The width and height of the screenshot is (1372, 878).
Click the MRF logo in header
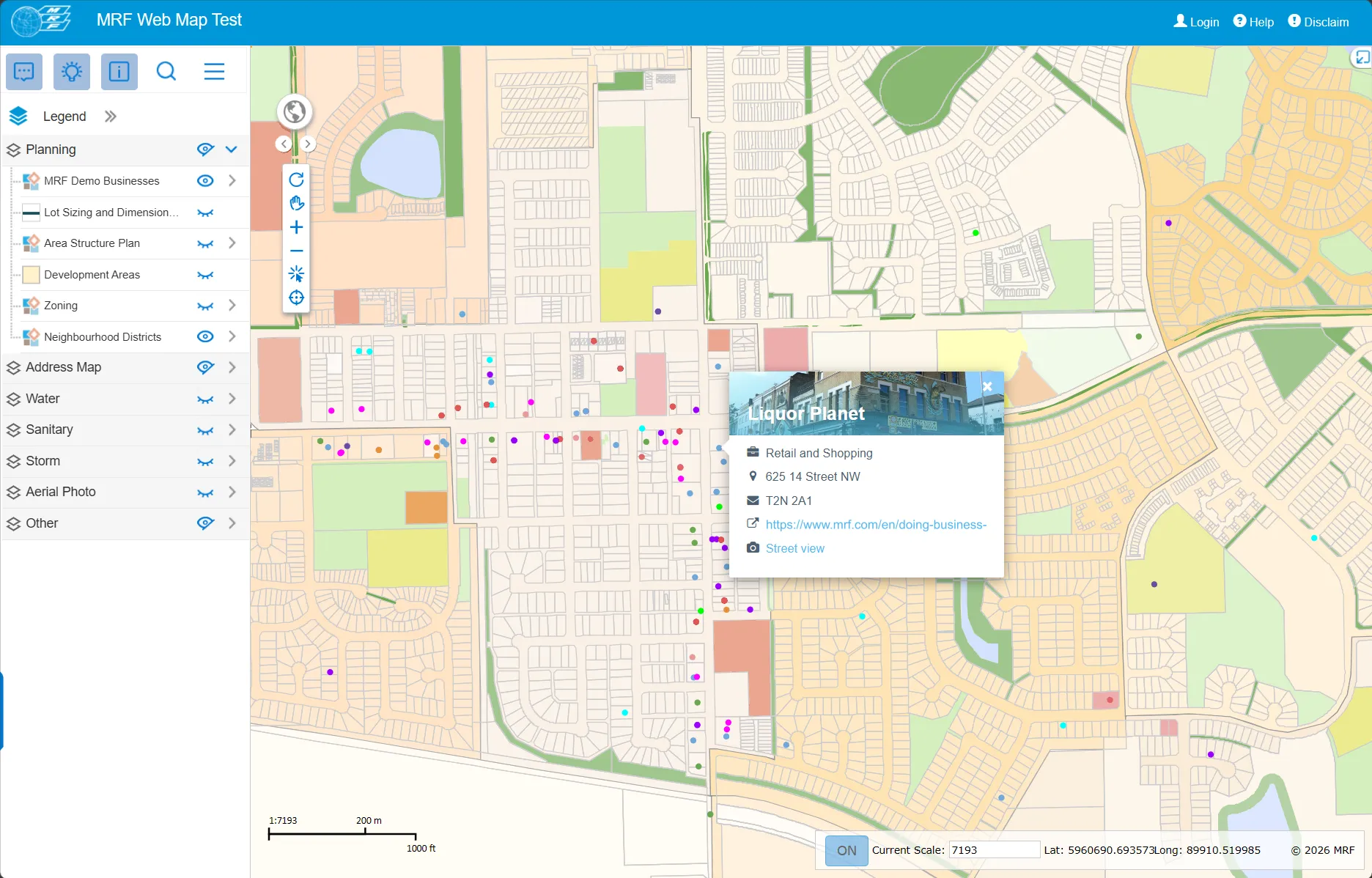pos(41,21)
